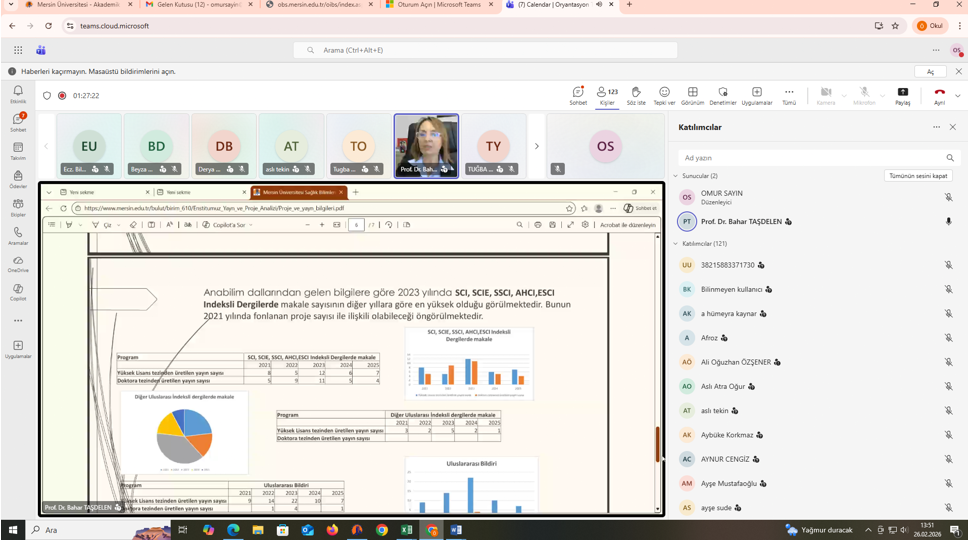Click the Paylaş share screen icon
This screenshot has height=540, width=968.
click(902, 94)
